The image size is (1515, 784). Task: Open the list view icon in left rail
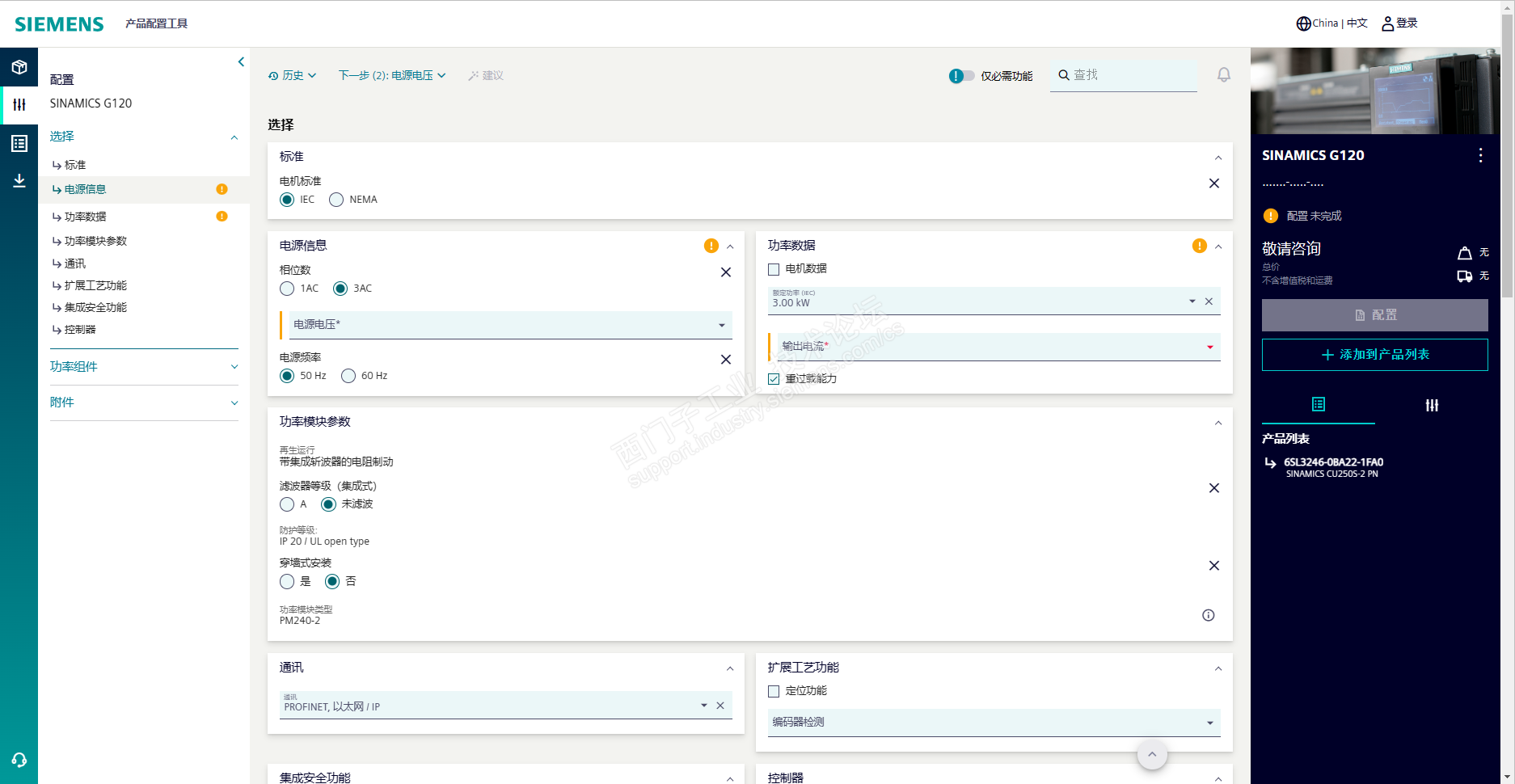tap(19, 143)
